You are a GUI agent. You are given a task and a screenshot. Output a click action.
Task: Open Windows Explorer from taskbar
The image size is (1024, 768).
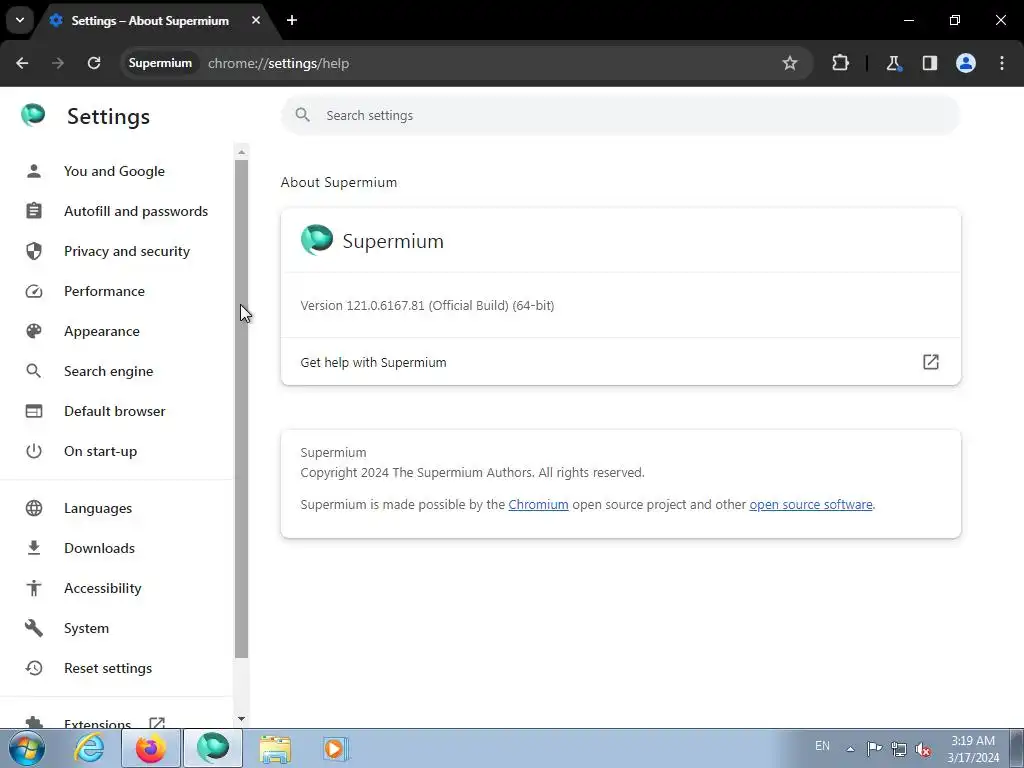coord(275,748)
